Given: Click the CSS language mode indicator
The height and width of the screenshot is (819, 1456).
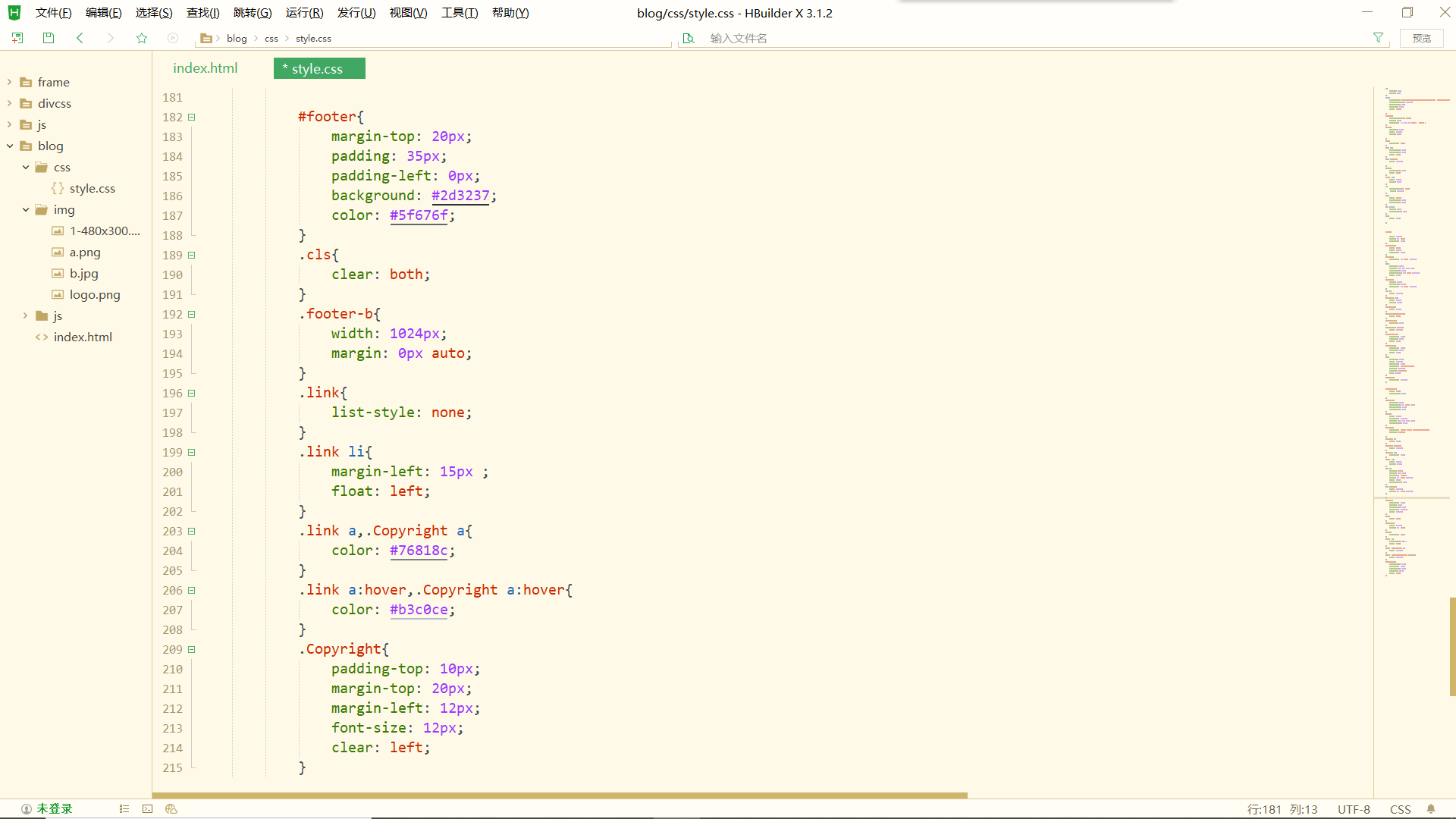Looking at the screenshot, I should coord(1400,809).
